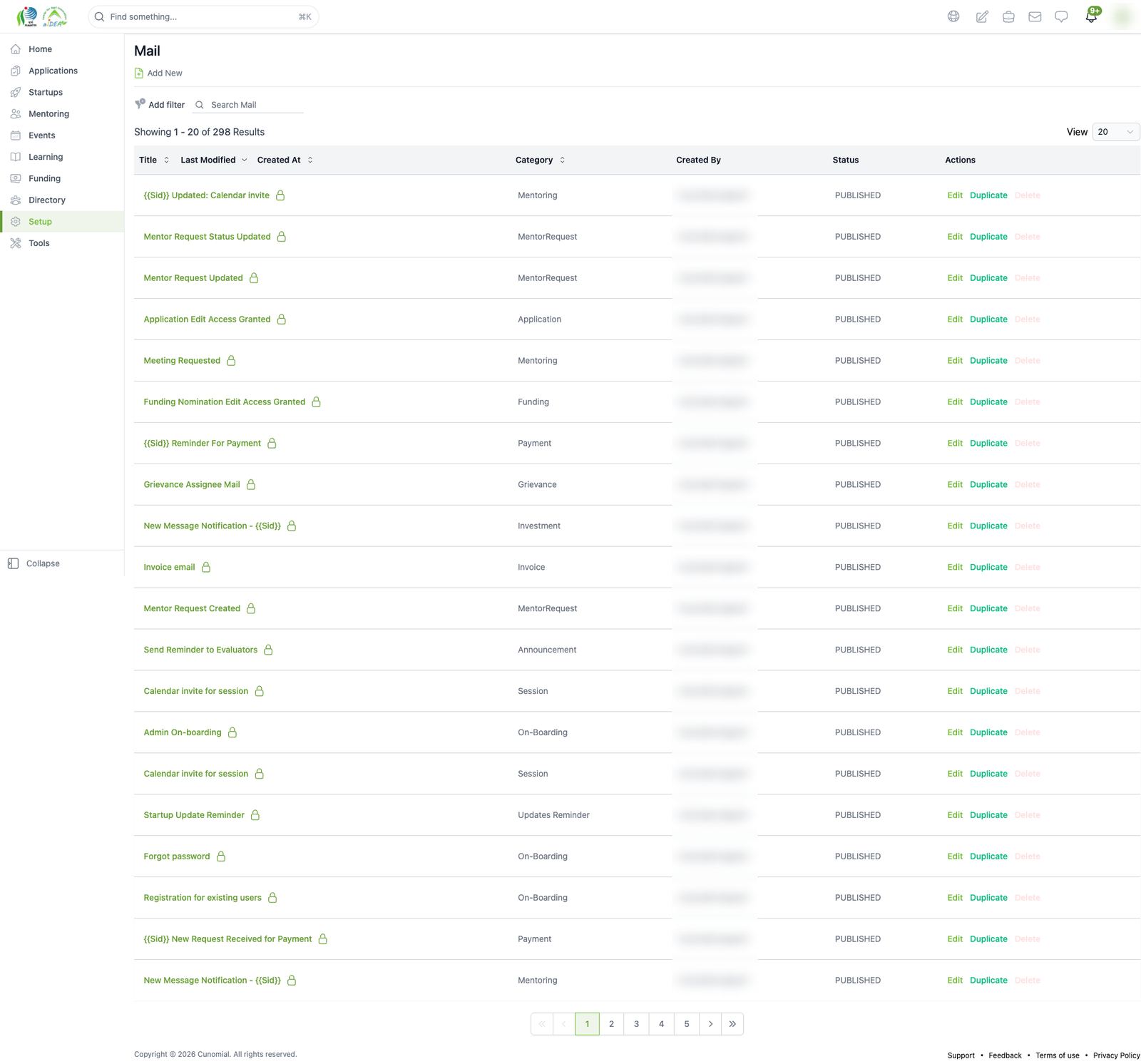Viewport: 1141px width, 1064px height.
Task: Open the Directory sidebar menu
Action: pyautogui.click(x=62, y=200)
